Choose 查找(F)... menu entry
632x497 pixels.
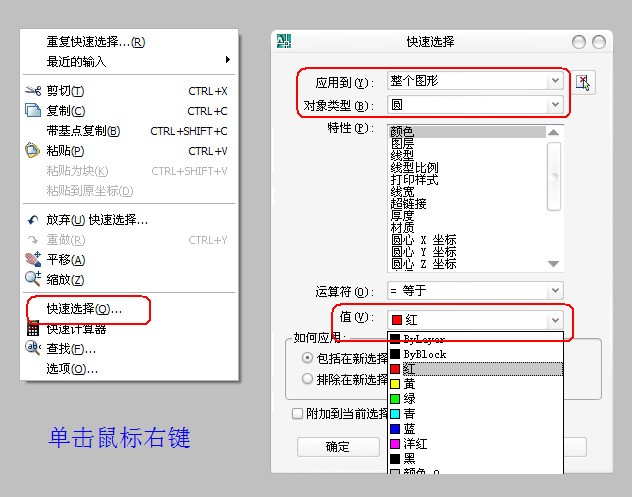129,349
